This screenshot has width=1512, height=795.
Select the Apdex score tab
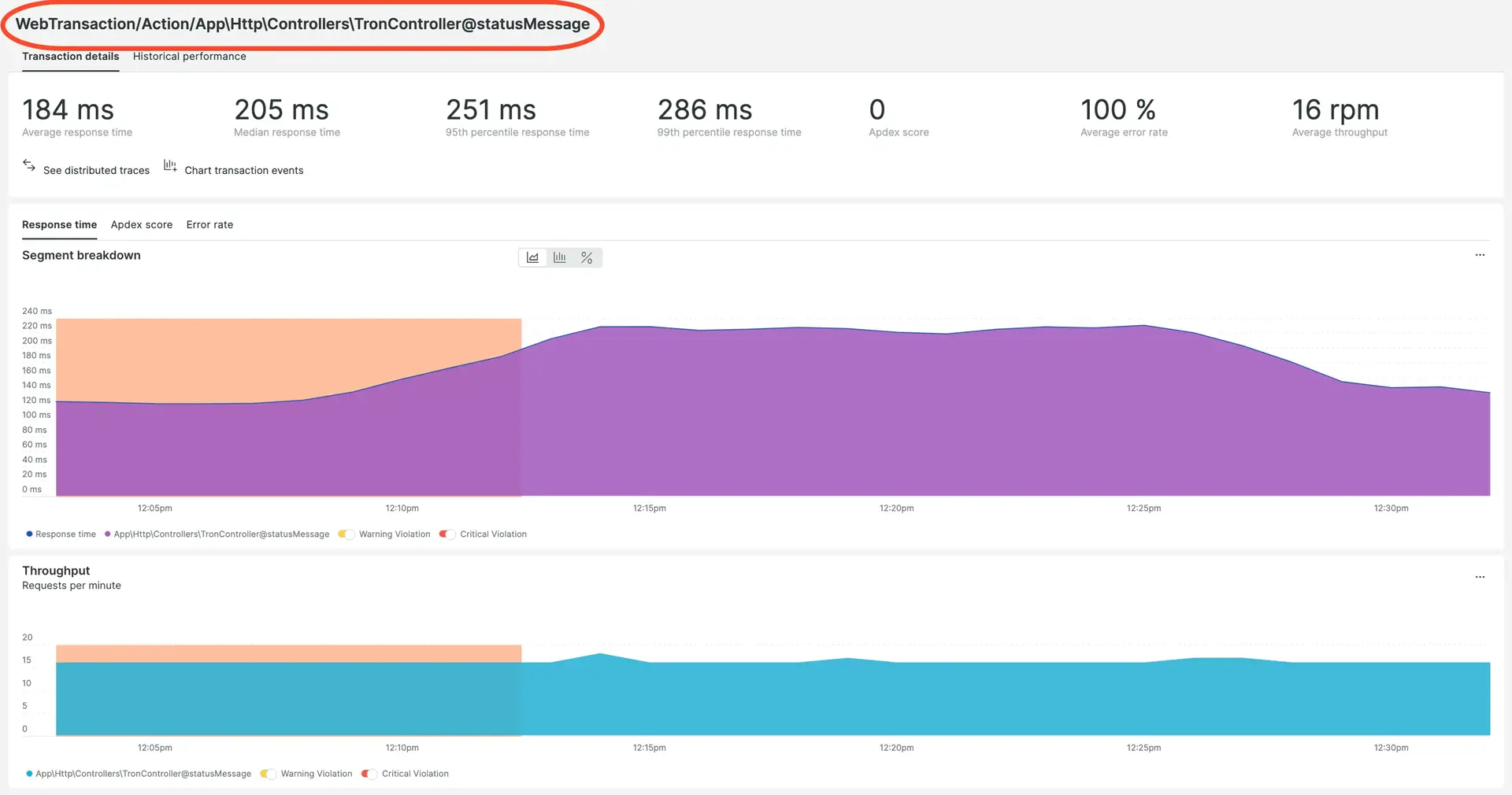(x=142, y=225)
